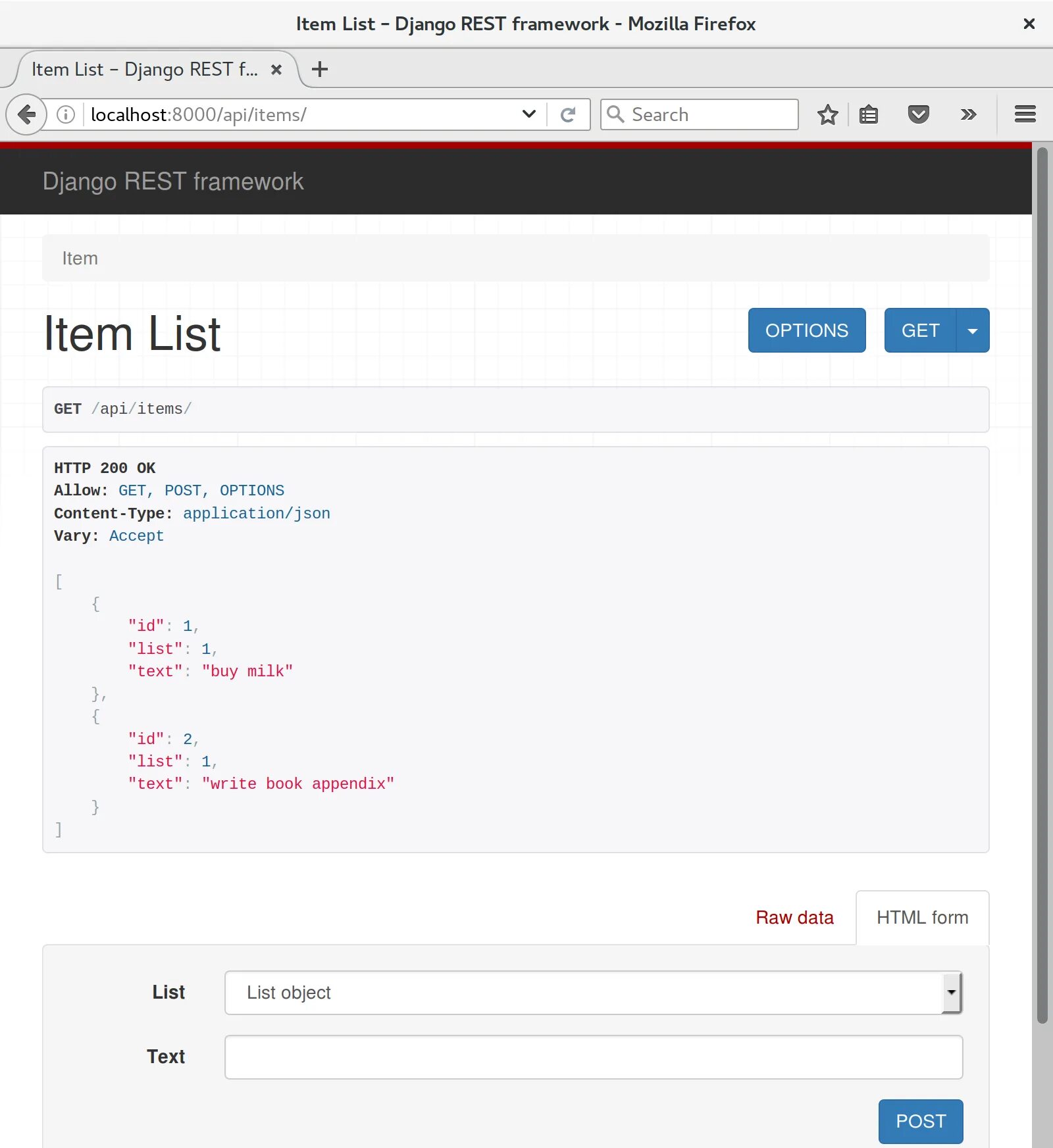Click the application/json content type text
1053x1148 pixels.
(257, 513)
